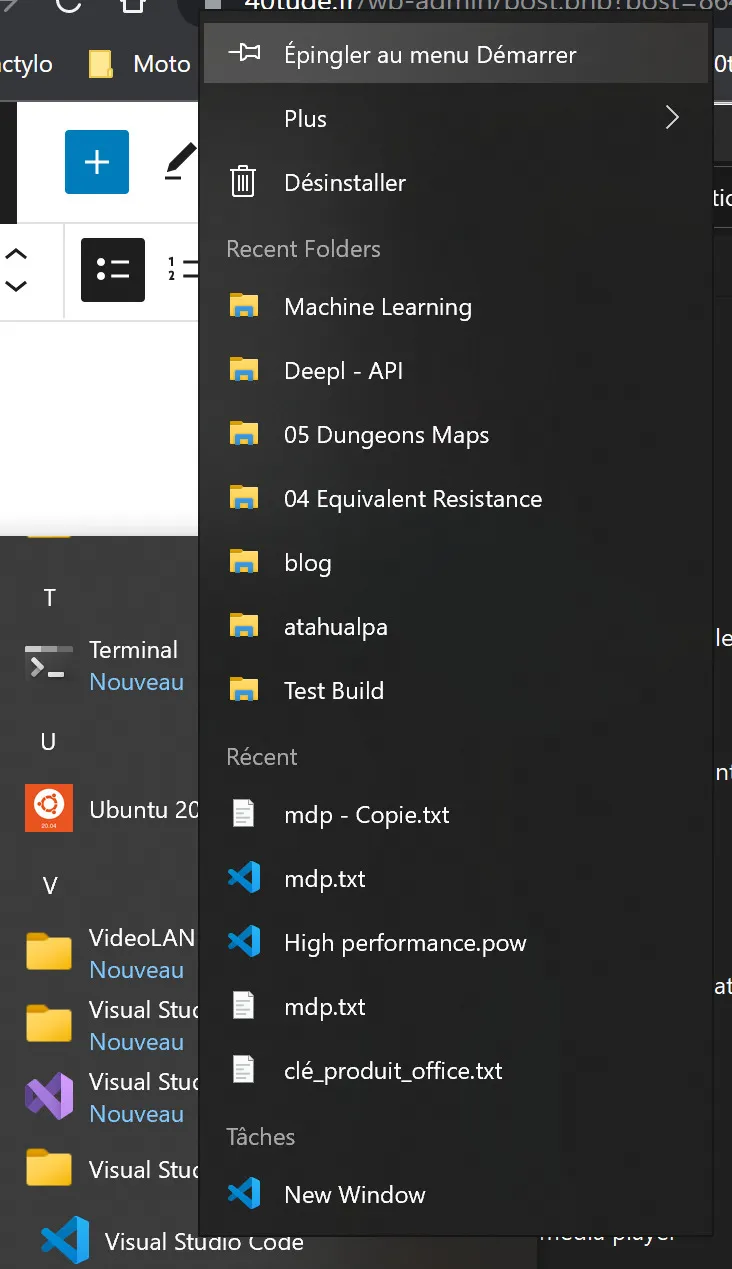732x1269 pixels.
Task: Move block down with down chevron
Action: coord(16,286)
